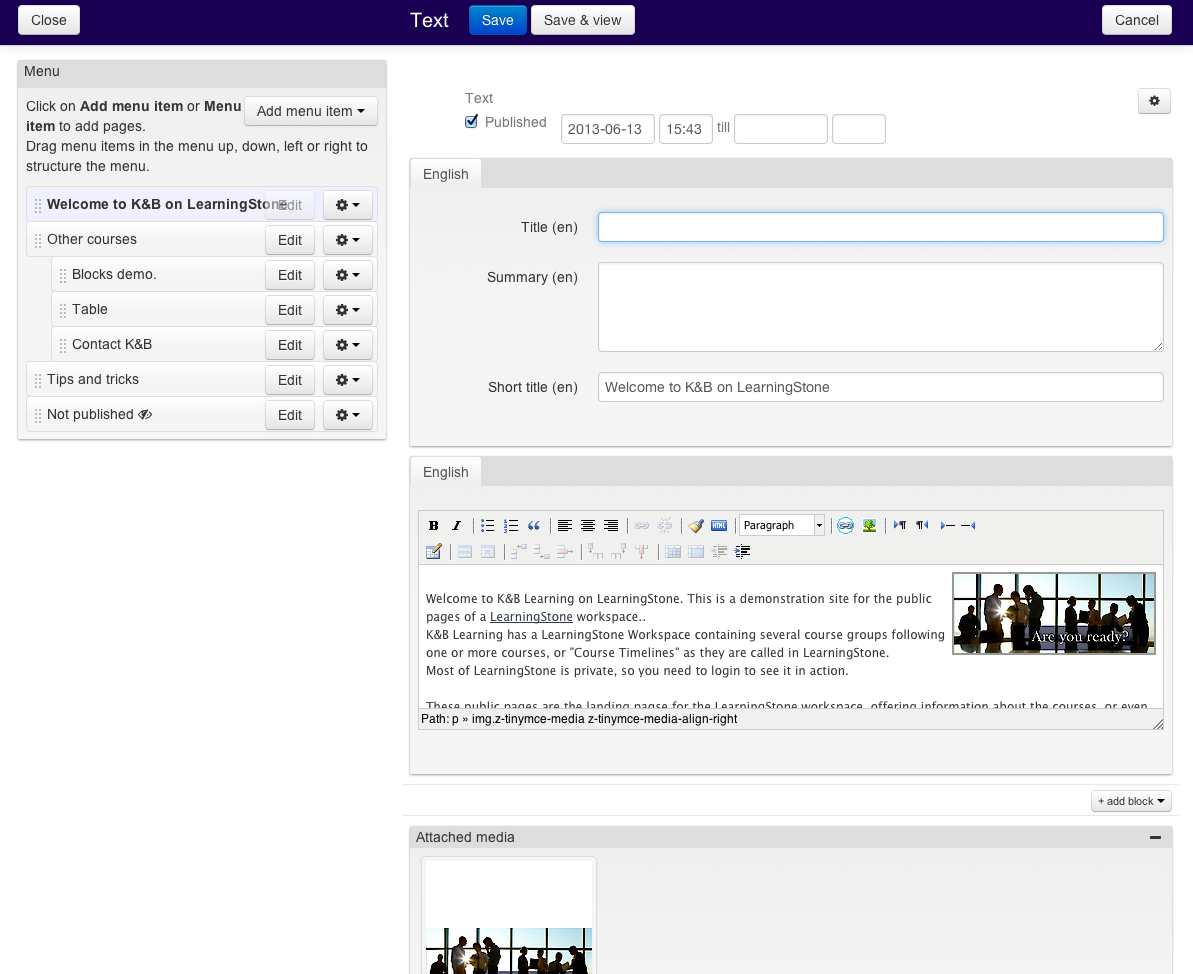The width and height of the screenshot is (1193, 974).
Task: Focus the Title (en) input field
Action: pos(880,227)
